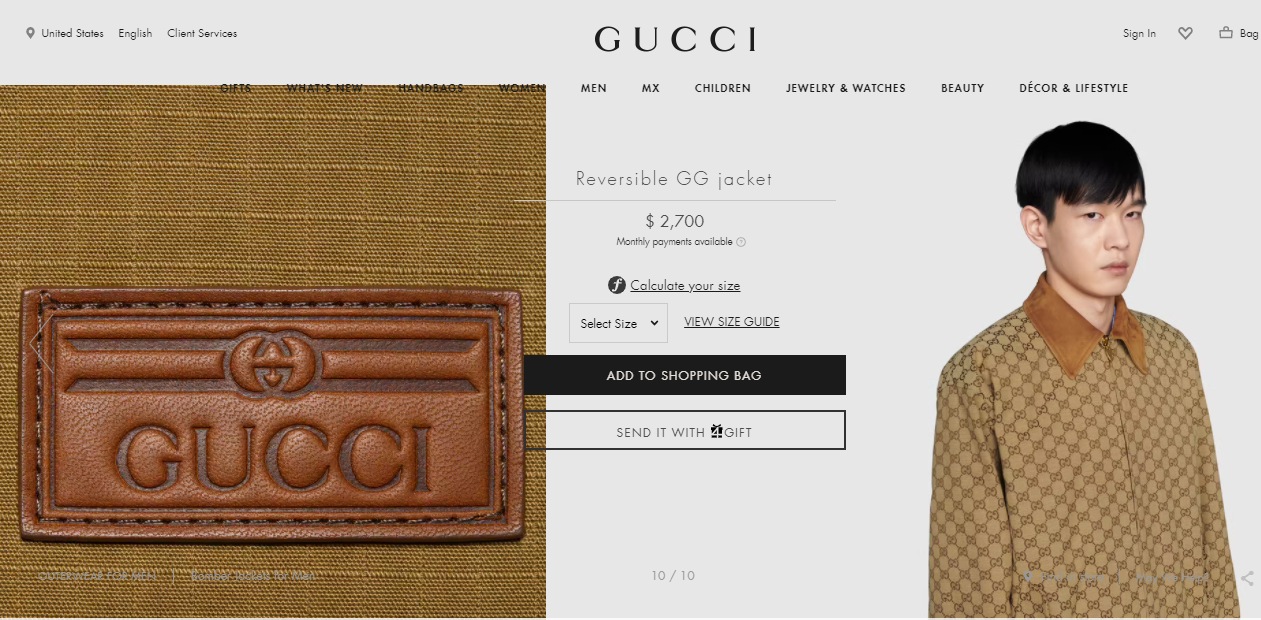Click the SEND IT WITH A GIFT button
This screenshot has width=1261, height=620.
pyautogui.click(x=684, y=431)
